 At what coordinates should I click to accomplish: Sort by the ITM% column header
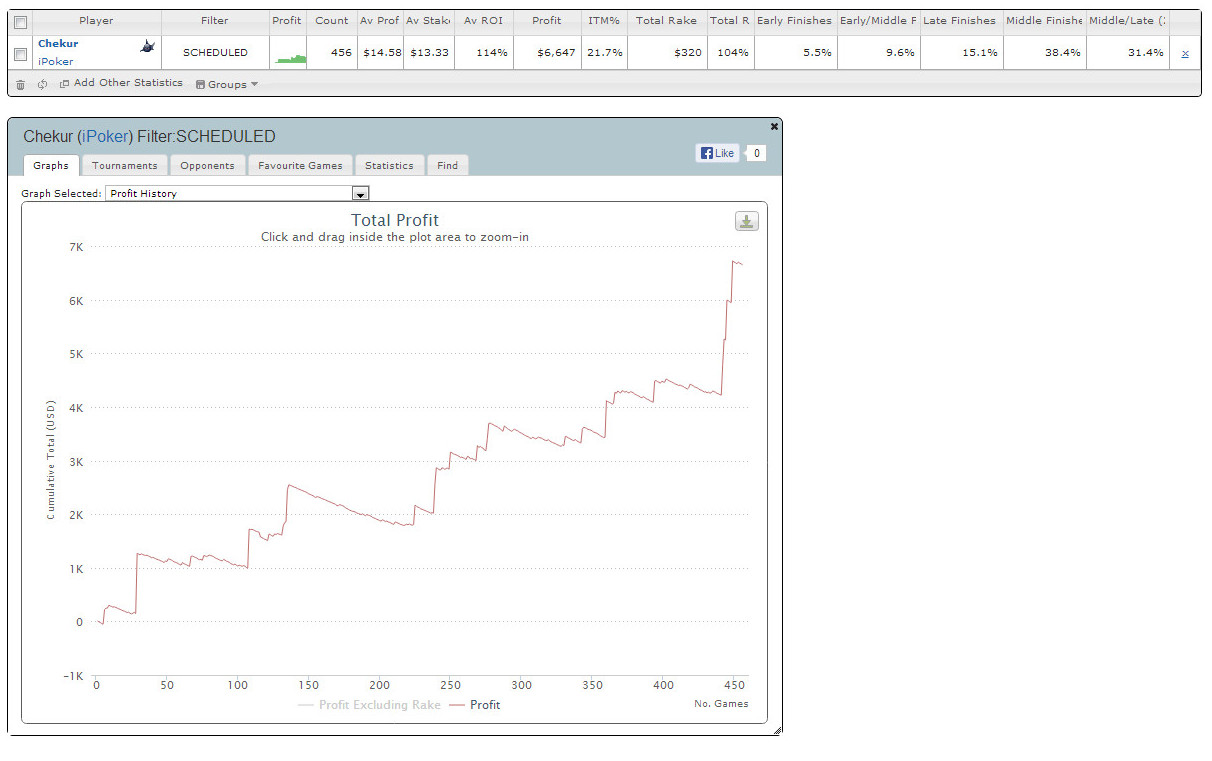(604, 20)
